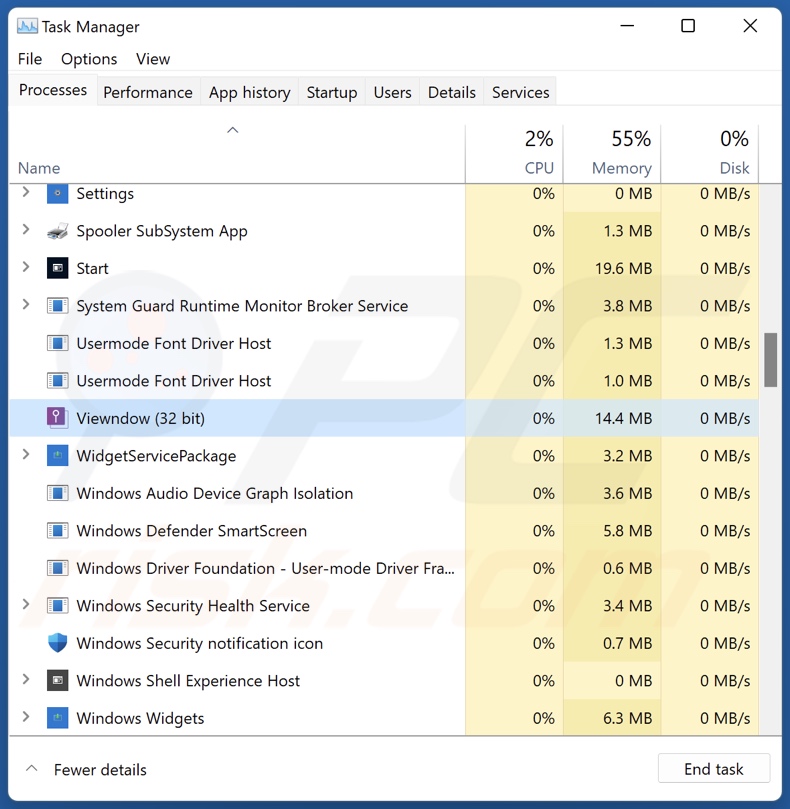Open the View menu
Screen dimensions: 790x809
click(x=153, y=59)
